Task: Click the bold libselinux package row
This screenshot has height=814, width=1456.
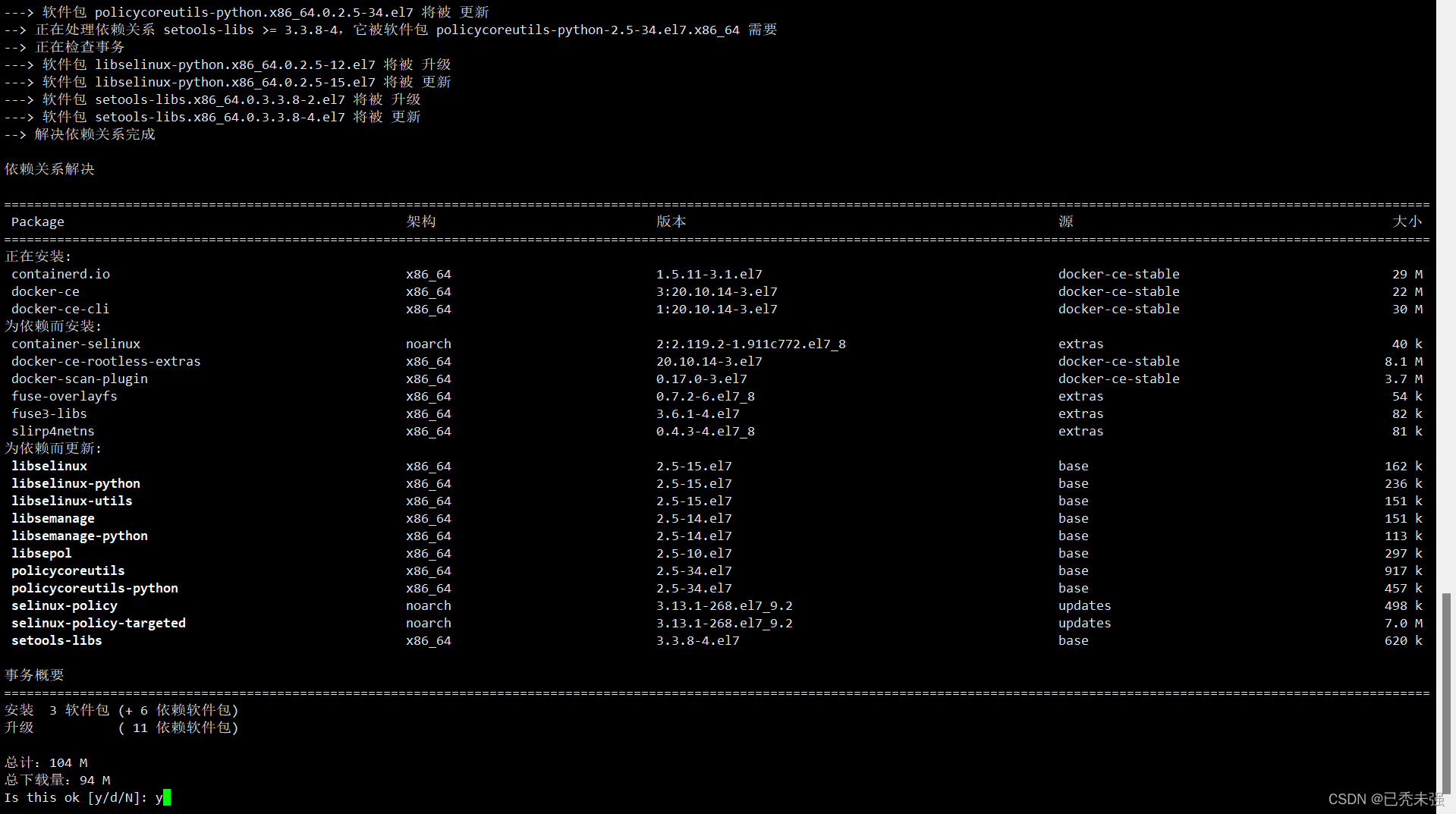Action: pos(716,466)
